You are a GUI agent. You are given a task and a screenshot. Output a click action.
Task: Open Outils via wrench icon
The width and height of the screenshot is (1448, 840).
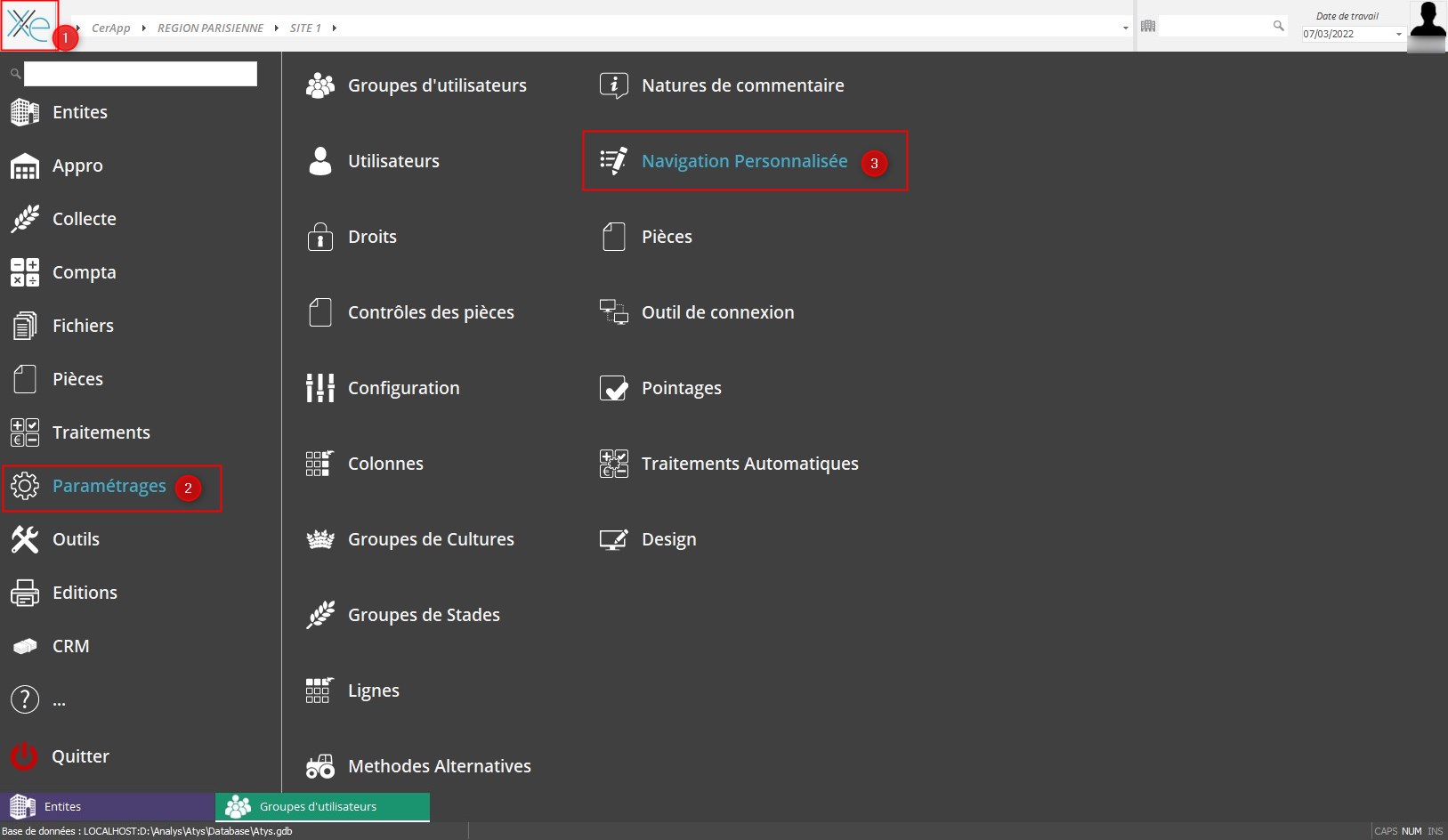click(24, 539)
